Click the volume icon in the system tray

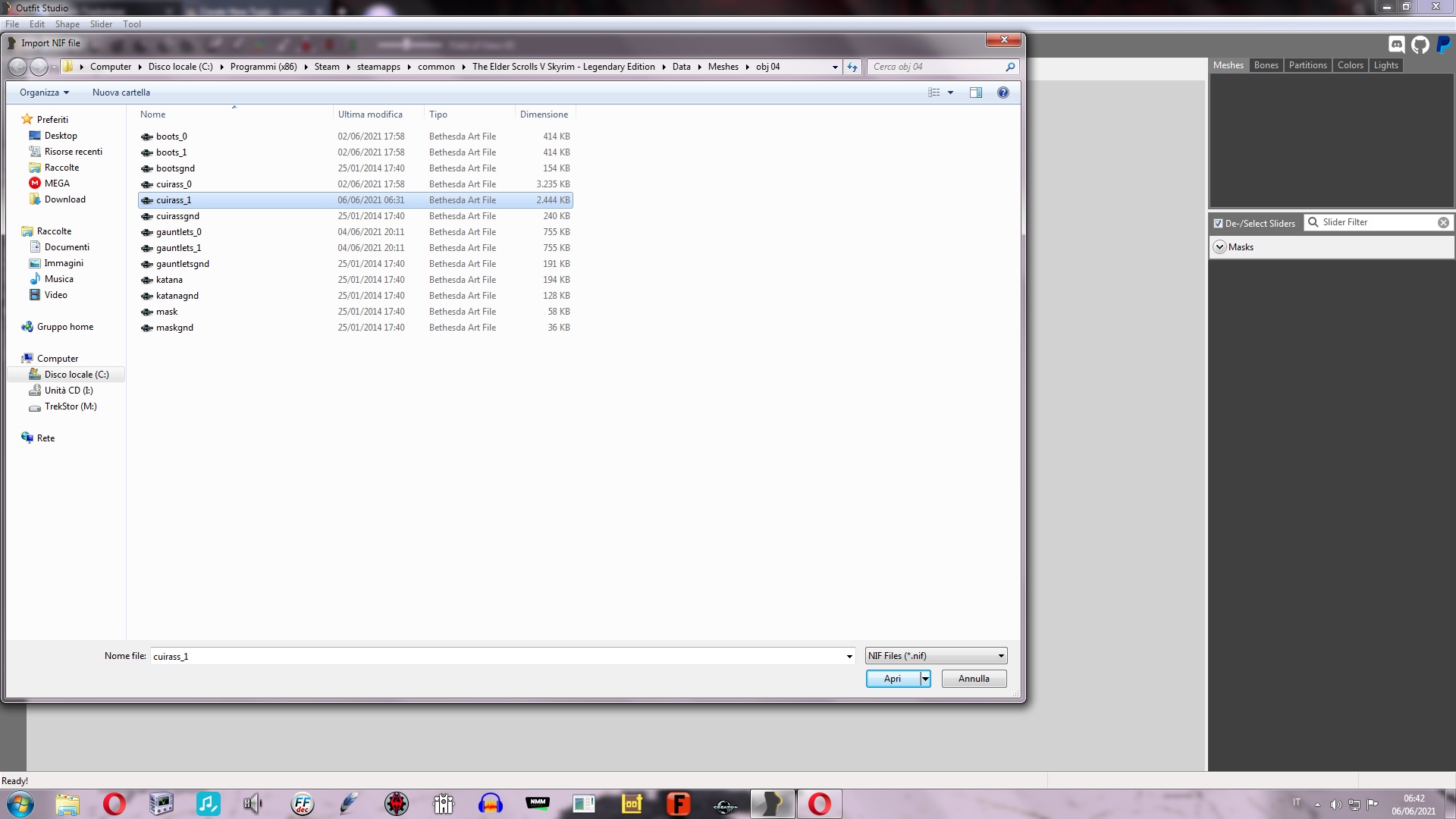1335,805
